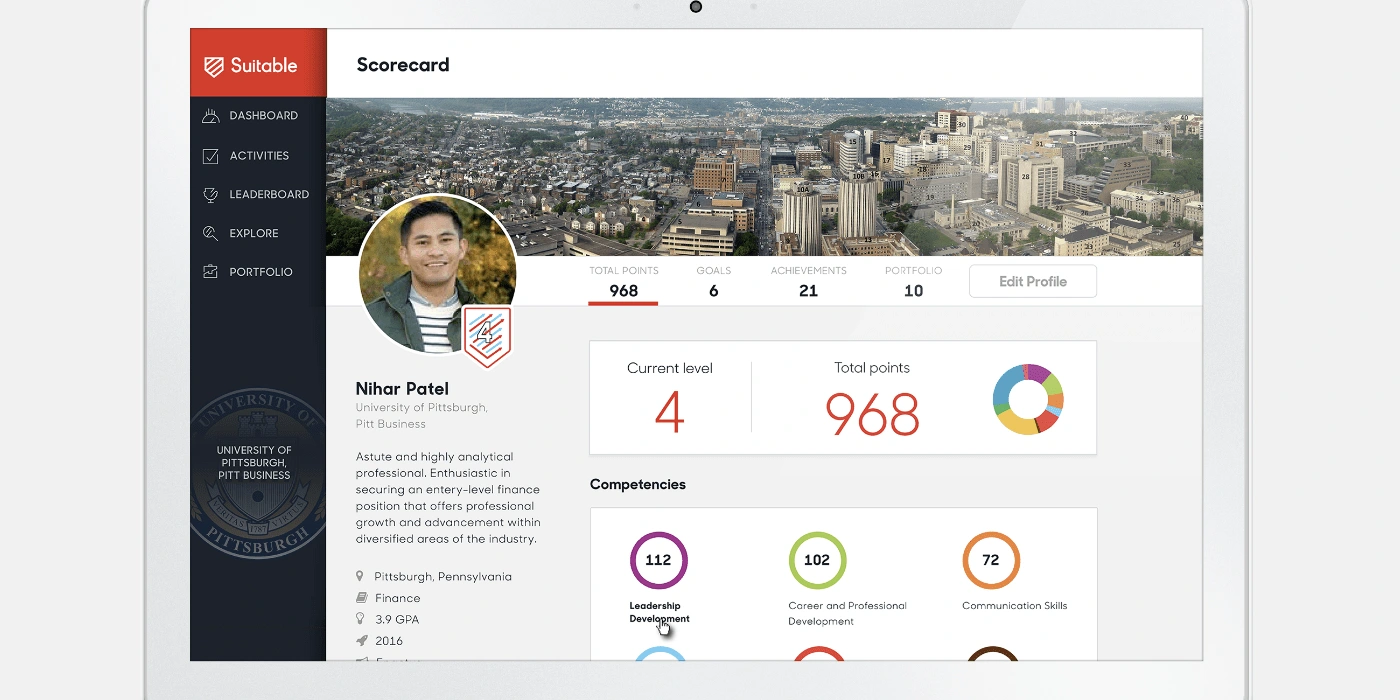Click the location pin icon by Pittsburgh
The height and width of the screenshot is (700, 1400).
pos(360,577)
